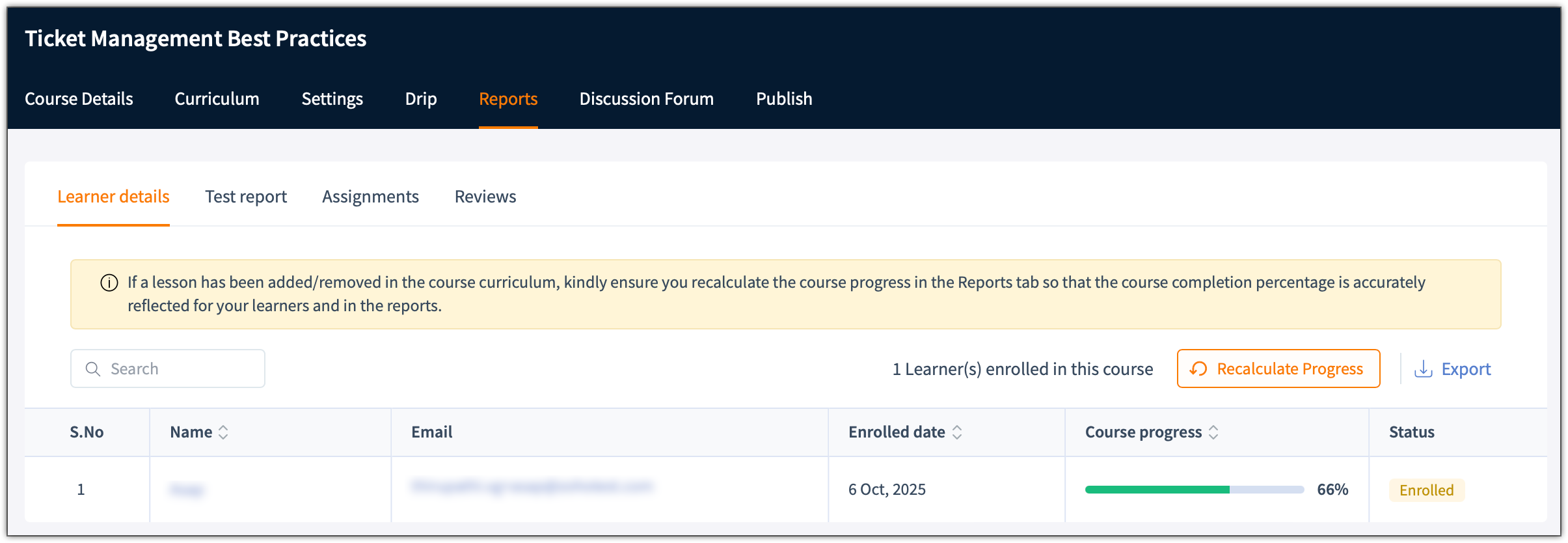The image size is (1568, 543).
Task: Click the Export link
Action: tap(1465, 369)
